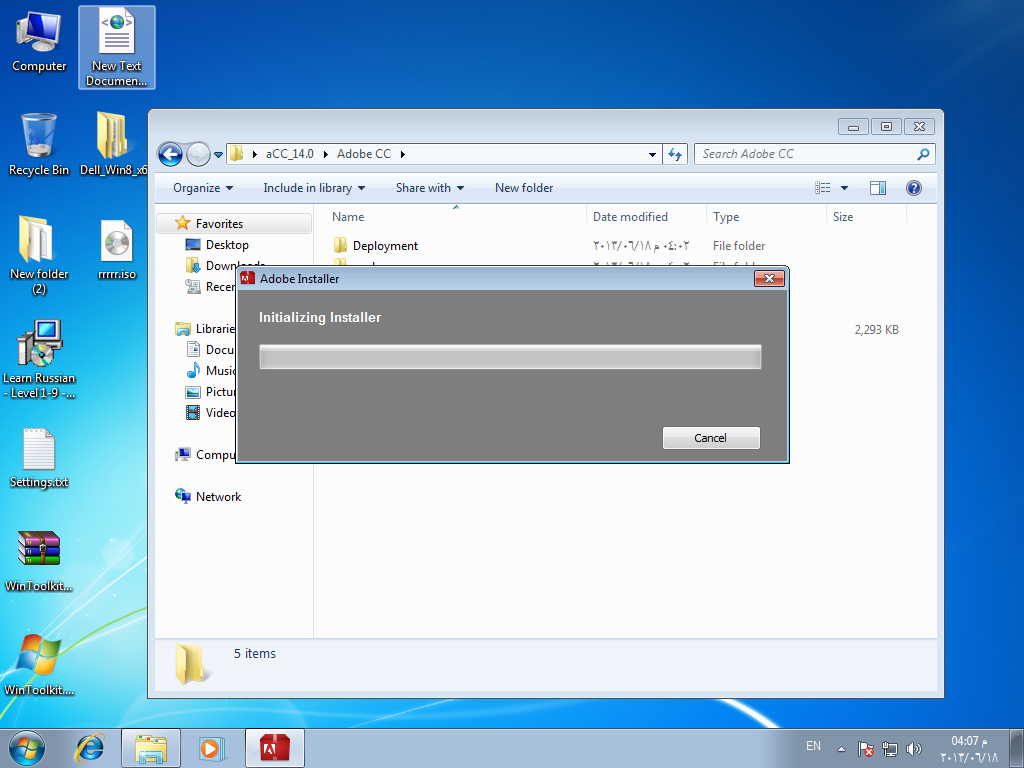Click aCC_14.0 breadcrumb segment
Image resolution: width=1024 pixels, height=768 pixels.
[289, 154]
